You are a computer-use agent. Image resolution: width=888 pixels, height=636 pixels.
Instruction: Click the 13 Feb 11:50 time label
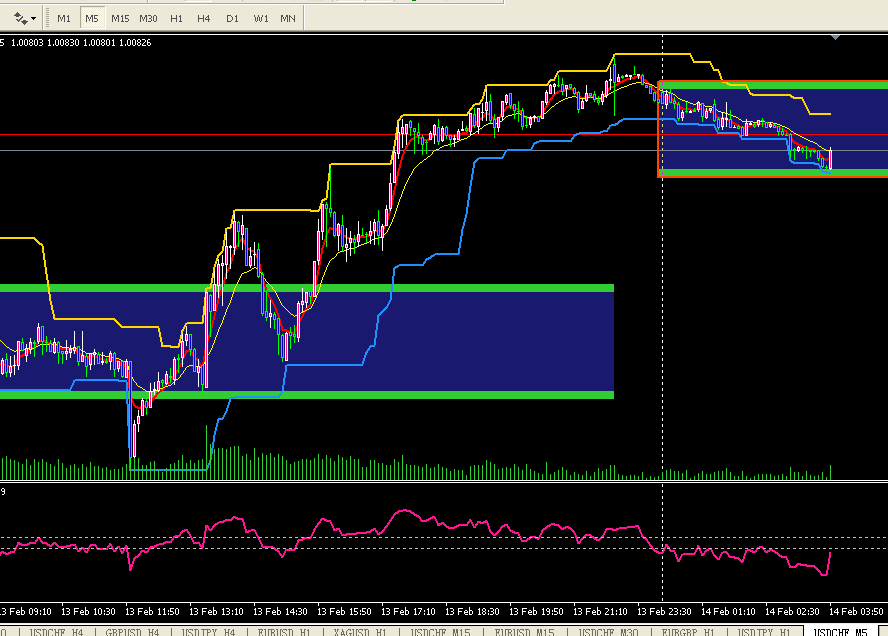[152, 612]
